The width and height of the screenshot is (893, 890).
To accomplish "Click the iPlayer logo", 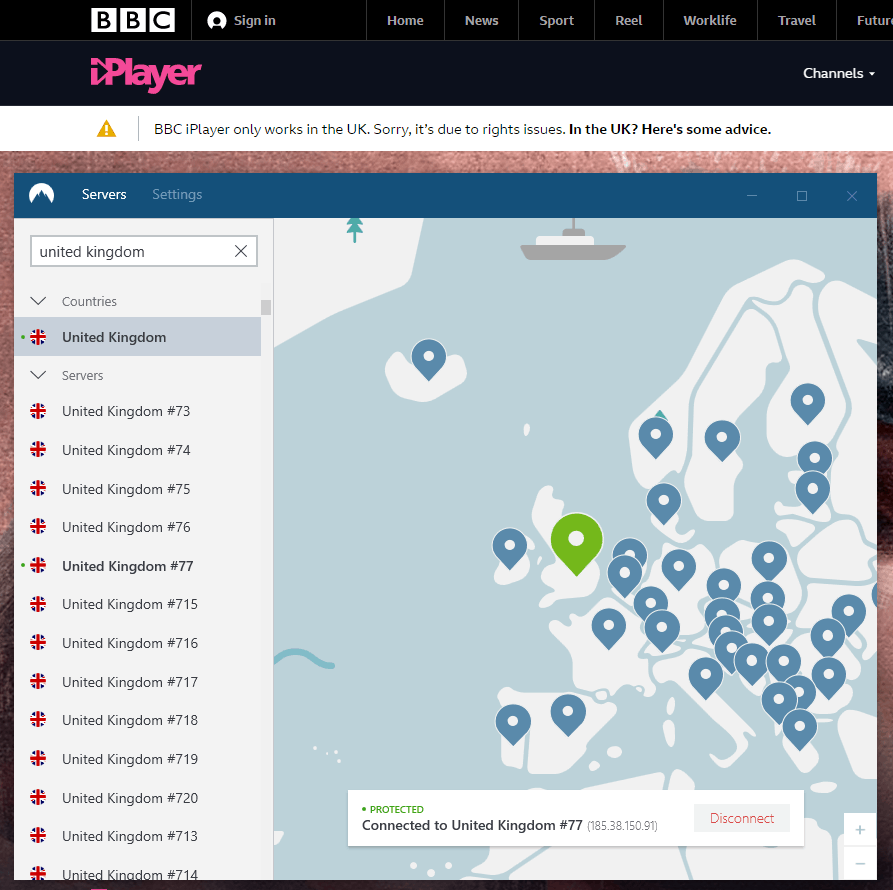I will (146, 73).
